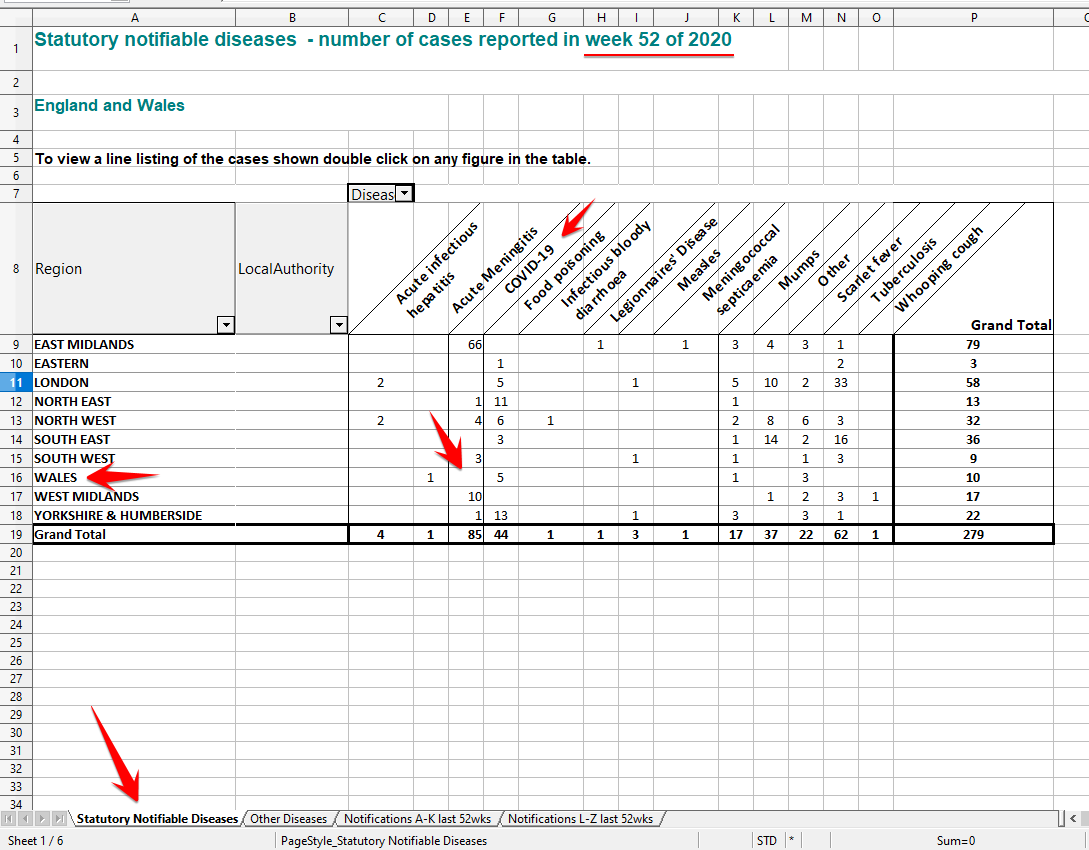Open Notifications L-Z last 52wks sheet
Screen dimensions: 1089x850
click(581, 819)
